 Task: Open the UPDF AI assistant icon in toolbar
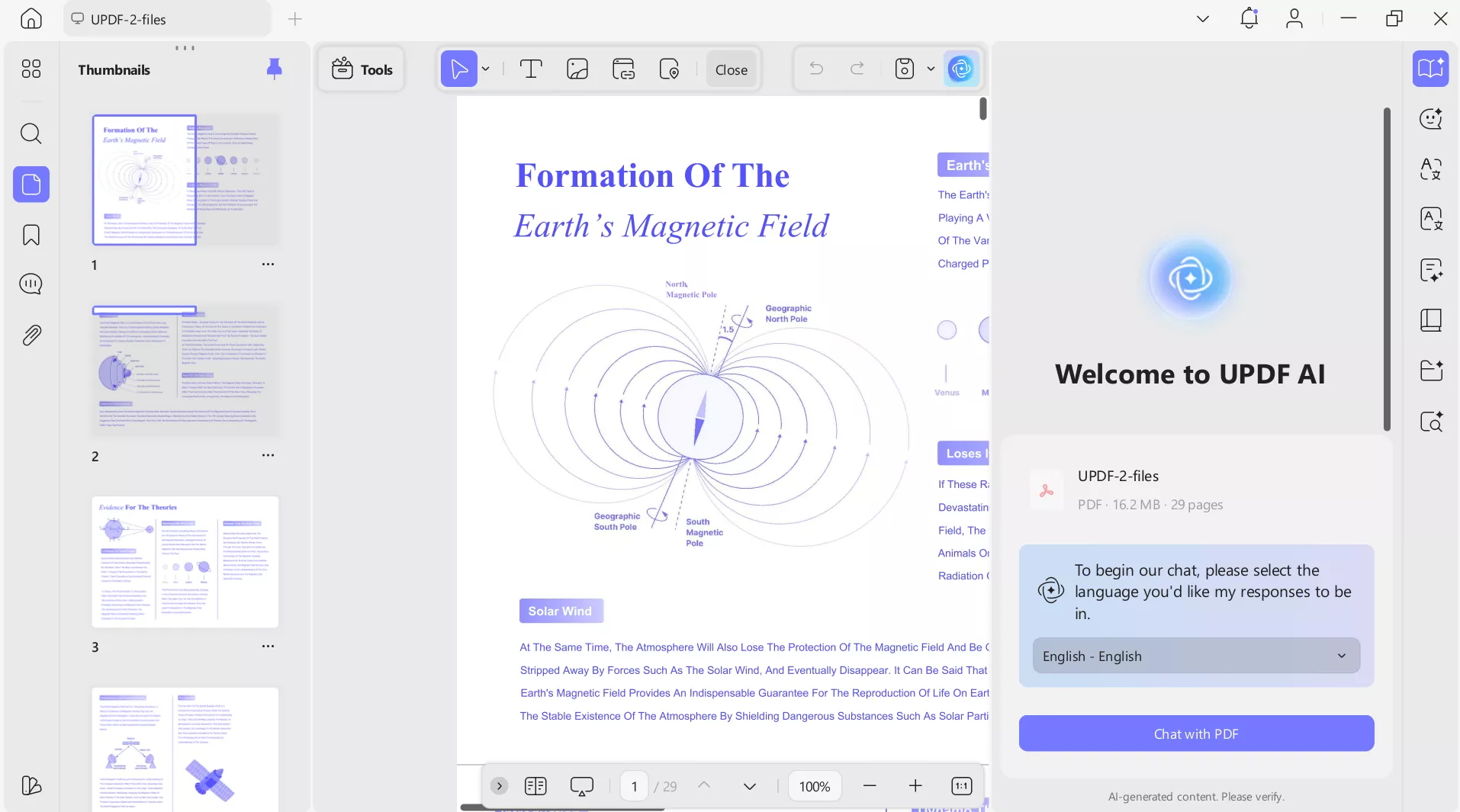click(960, 69)
